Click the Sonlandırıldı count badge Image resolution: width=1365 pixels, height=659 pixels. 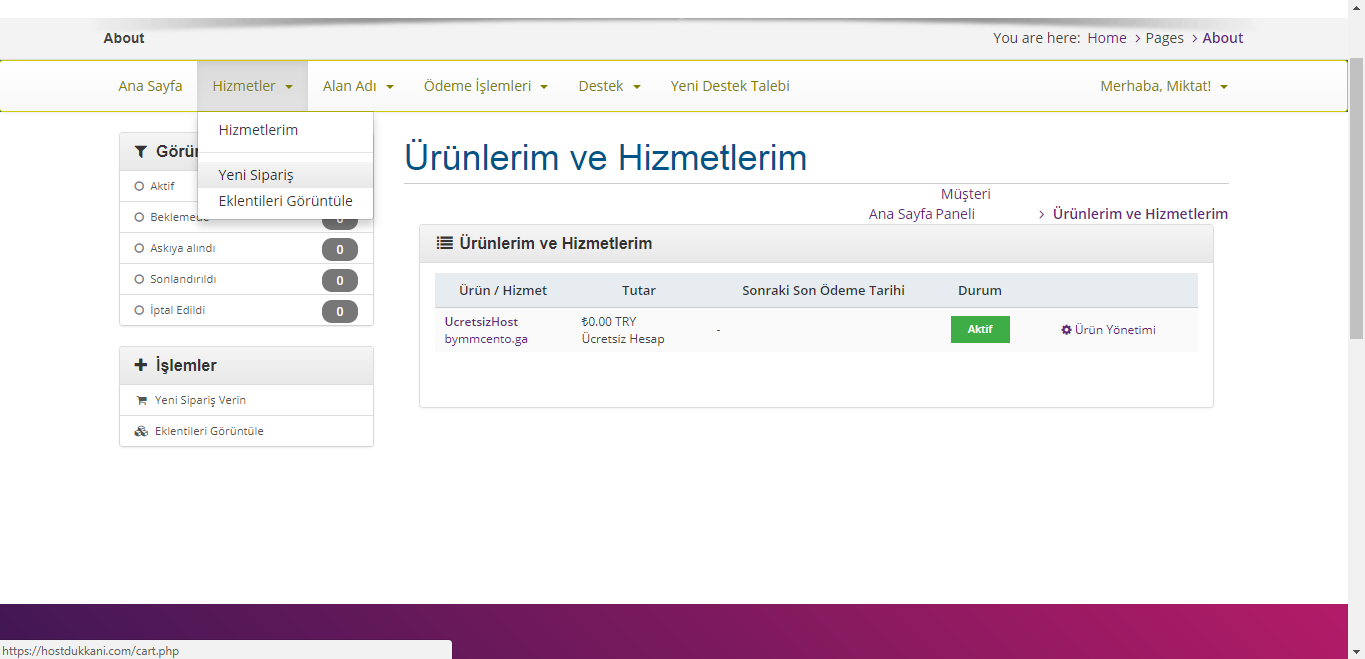340,280
